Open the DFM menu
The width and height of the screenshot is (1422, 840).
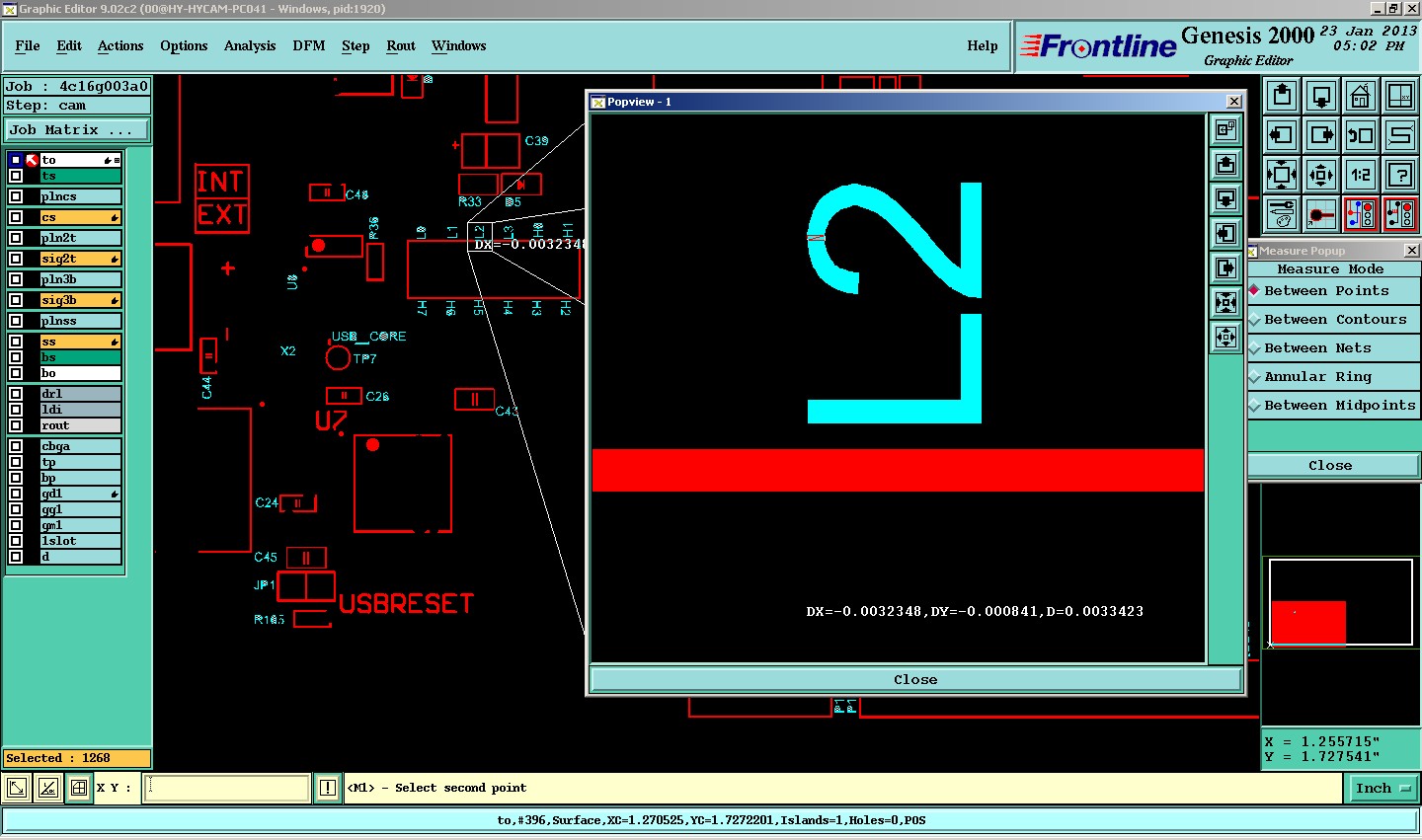pos(309,46)
